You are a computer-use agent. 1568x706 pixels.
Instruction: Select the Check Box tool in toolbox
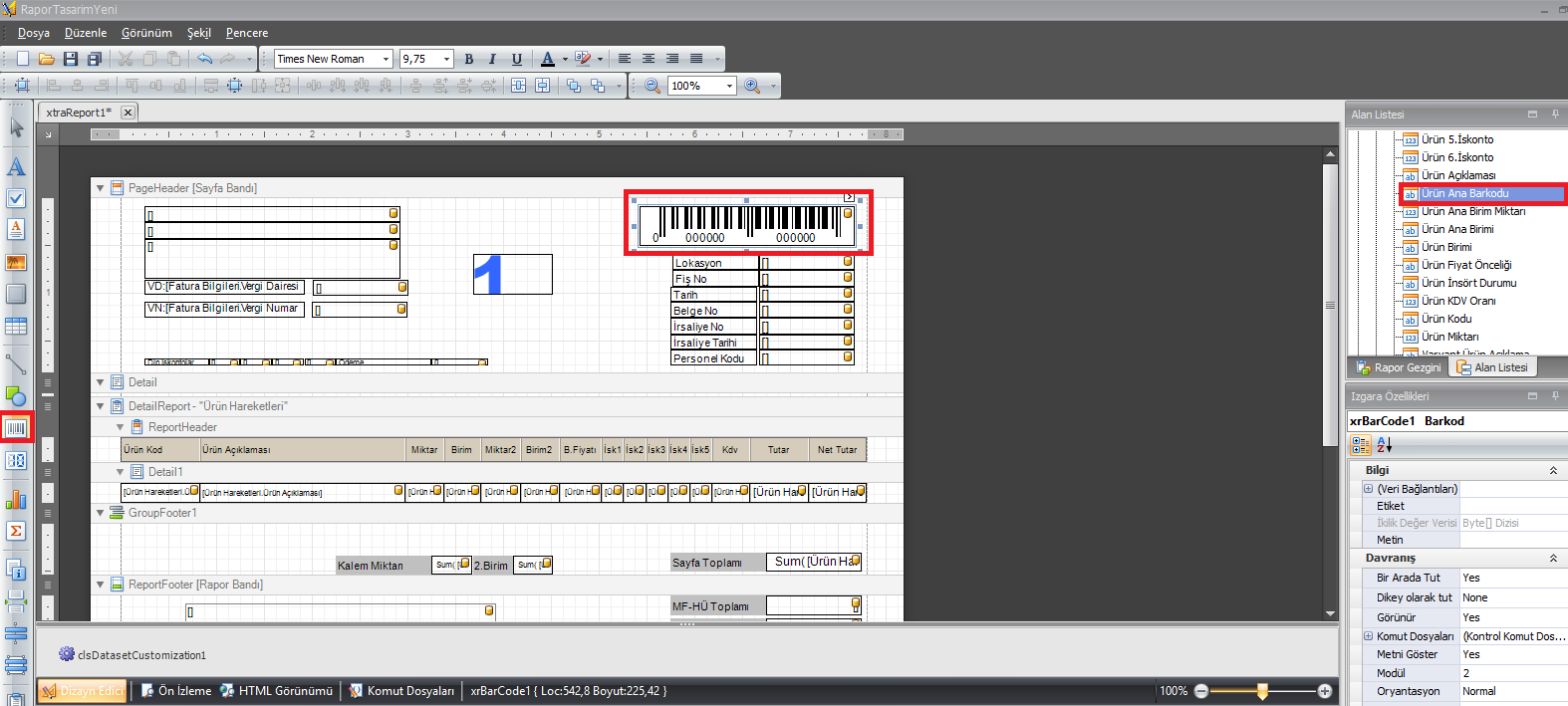(16, 198)
